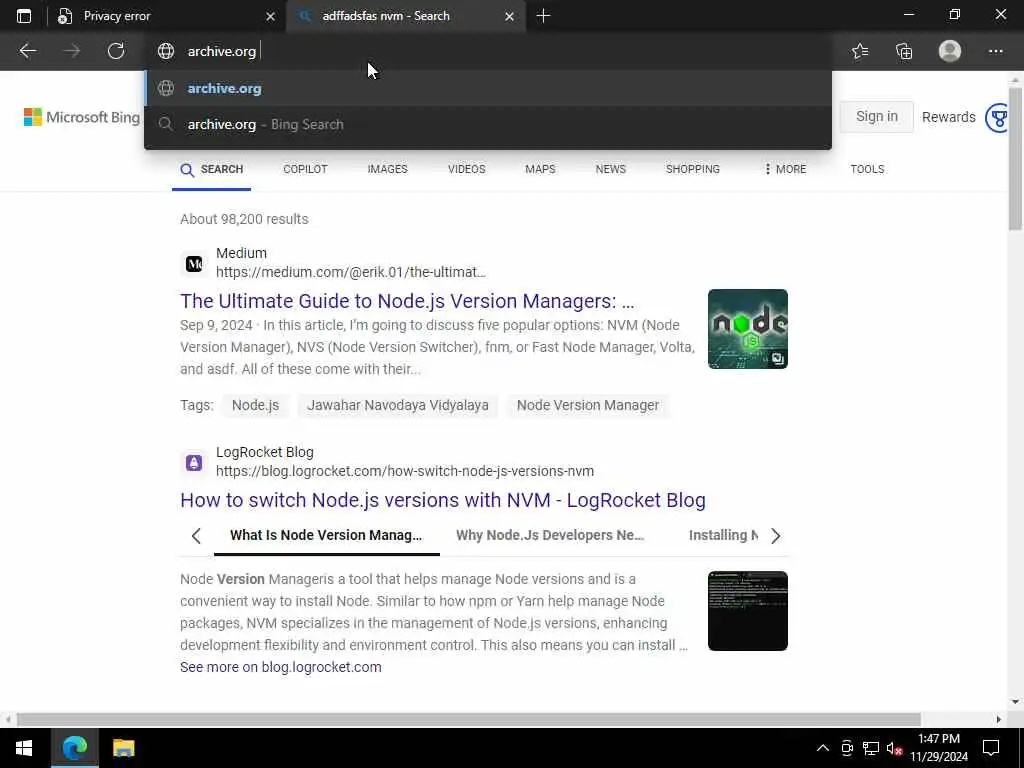1024x768 pixels.
Task: Expand the MORE search categories menu
Action: point(785,169)
